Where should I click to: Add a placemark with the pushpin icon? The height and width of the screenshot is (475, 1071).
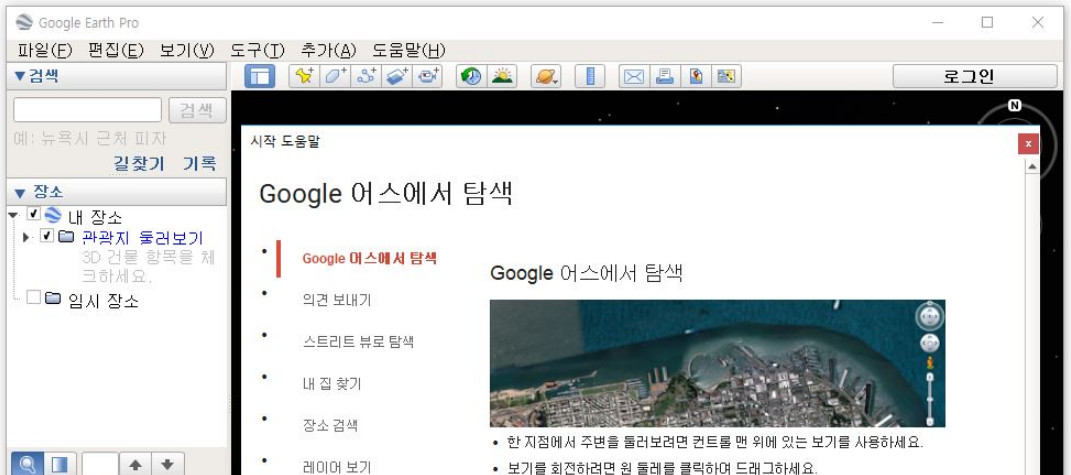pyautogui.click(x=304, y=76)
